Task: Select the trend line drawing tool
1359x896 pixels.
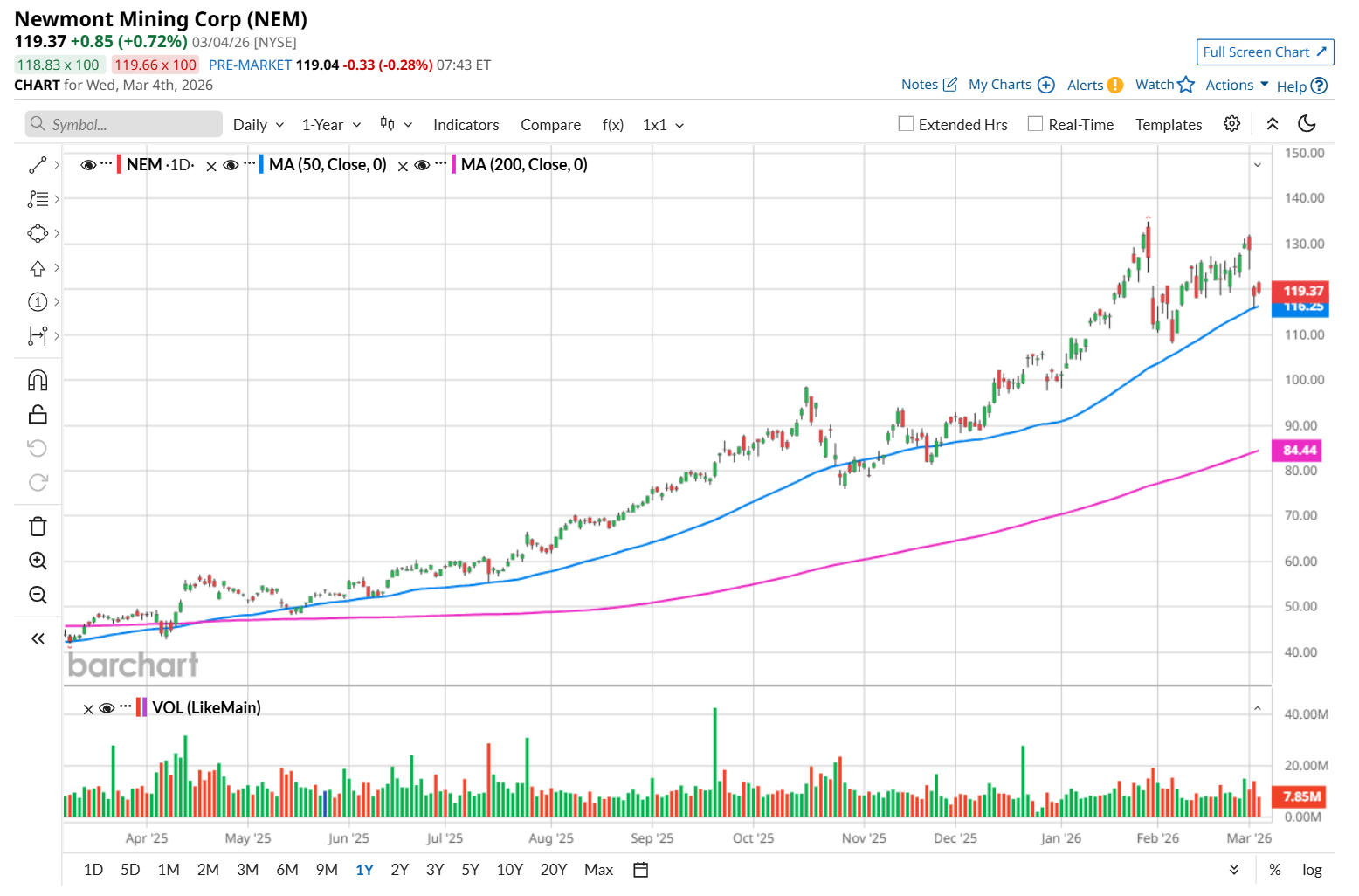Action: 38,165
